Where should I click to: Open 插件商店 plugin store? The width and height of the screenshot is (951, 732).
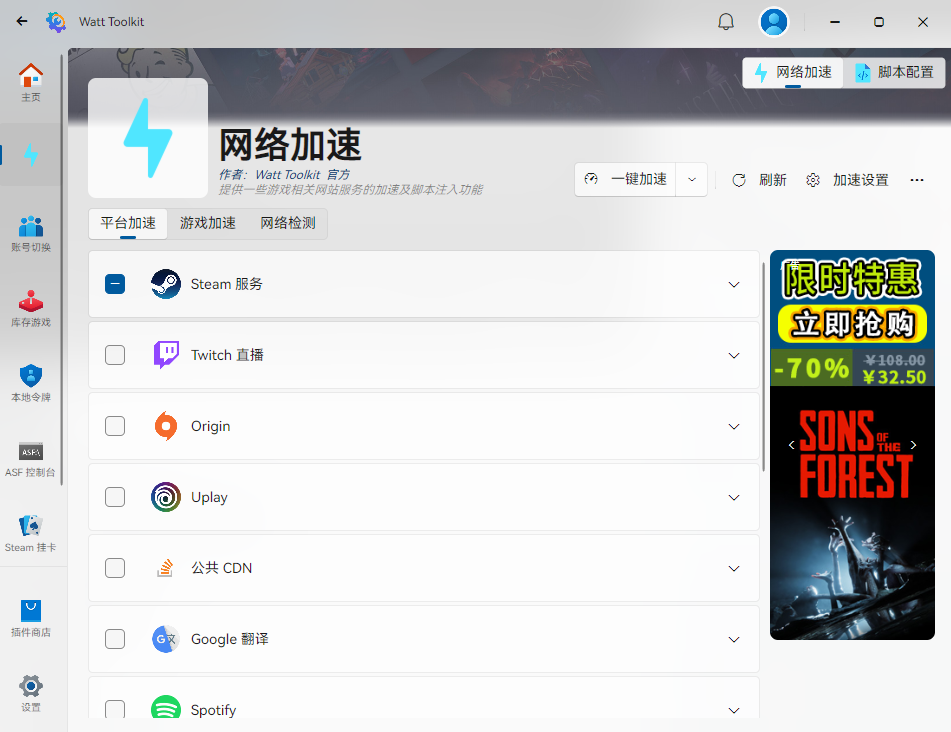(30, 619)
